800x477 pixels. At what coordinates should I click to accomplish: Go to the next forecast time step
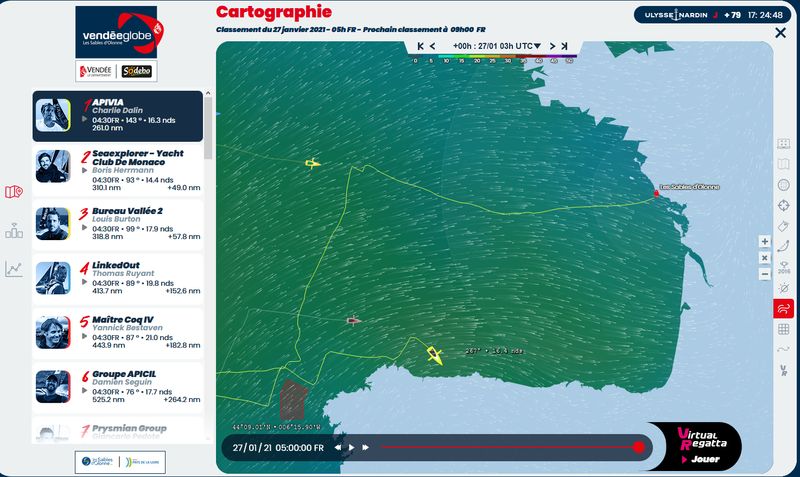(553, 46)
